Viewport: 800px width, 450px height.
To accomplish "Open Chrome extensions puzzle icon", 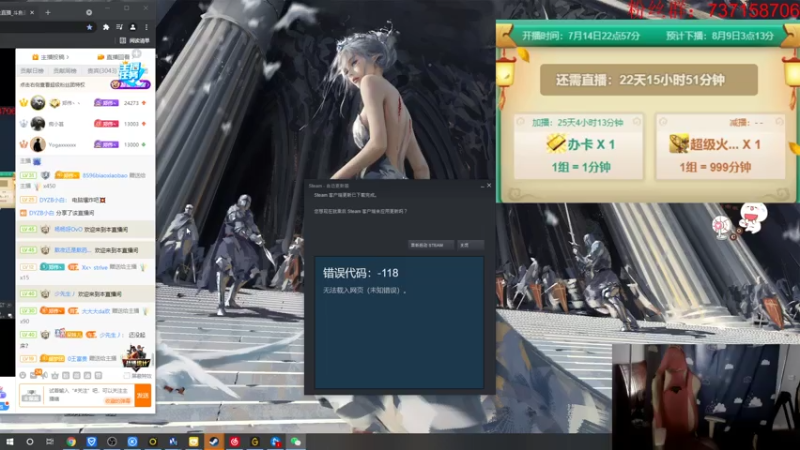I will point(106,27).
